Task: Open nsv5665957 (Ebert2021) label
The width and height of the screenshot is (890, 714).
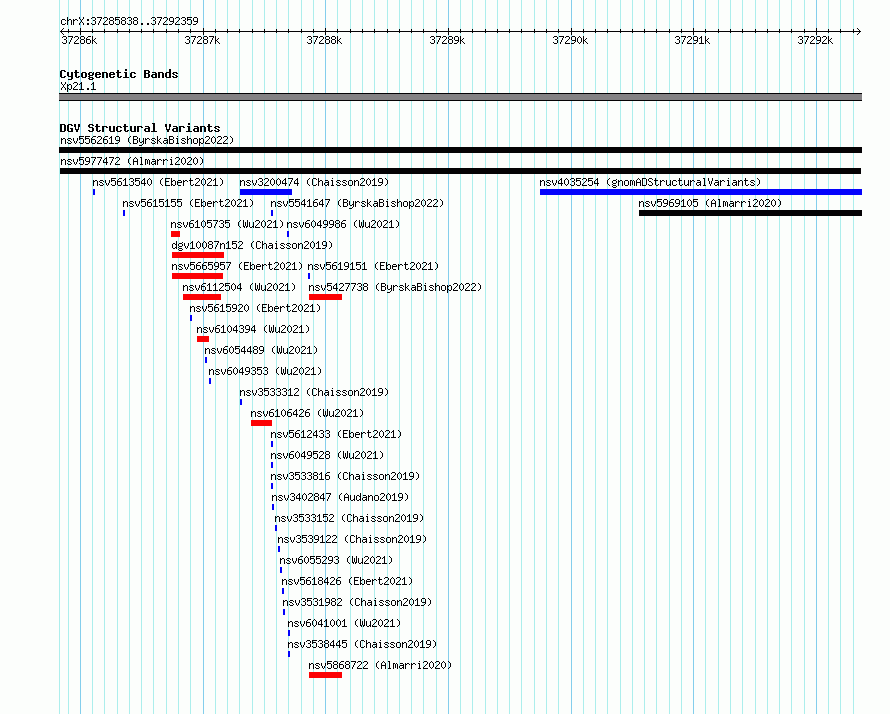Action: (x=237, y=266)
